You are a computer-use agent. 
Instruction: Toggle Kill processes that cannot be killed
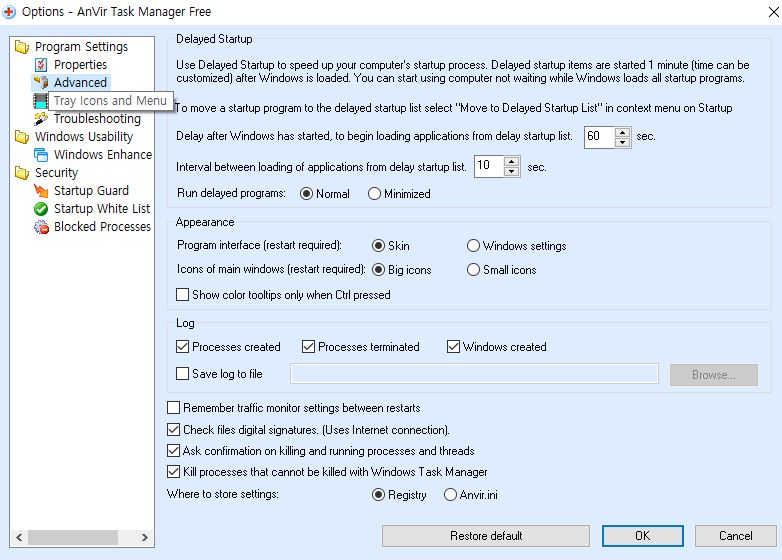(174, 472)
